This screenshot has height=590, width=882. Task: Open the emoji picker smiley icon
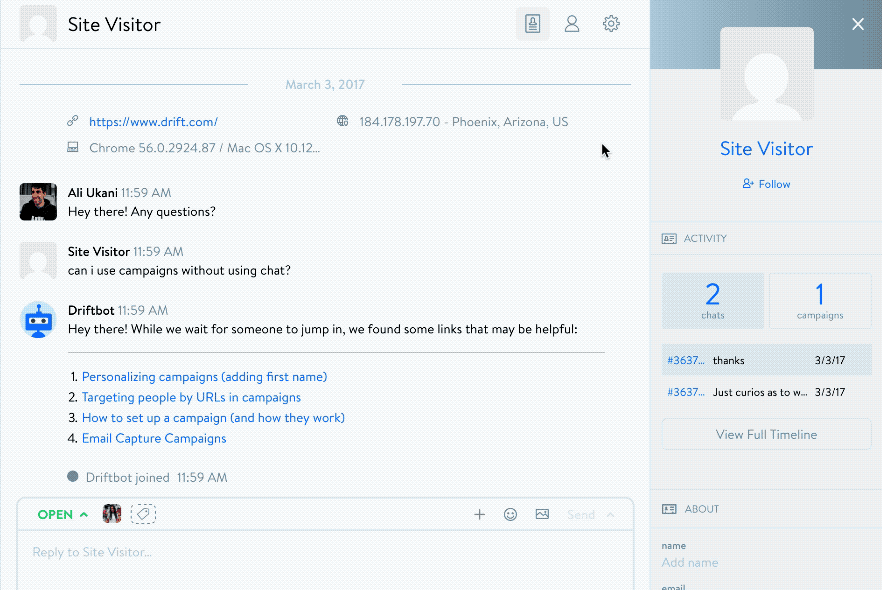510,514
